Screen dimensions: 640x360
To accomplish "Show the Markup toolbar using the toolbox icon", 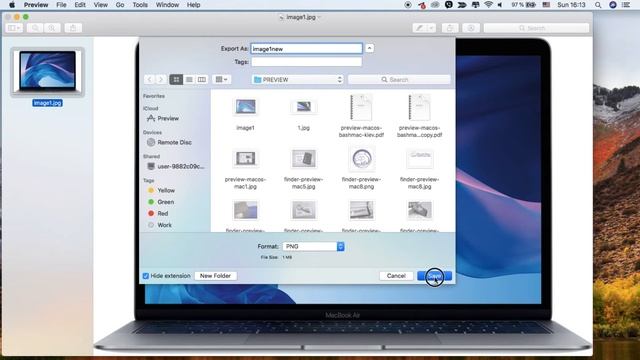I will click(471, 28).
